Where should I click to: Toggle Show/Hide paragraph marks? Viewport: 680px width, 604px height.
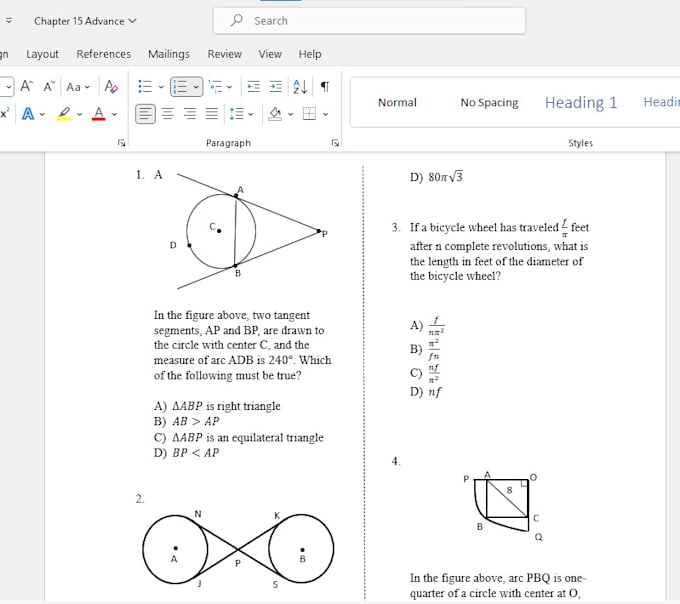point(325,87)
